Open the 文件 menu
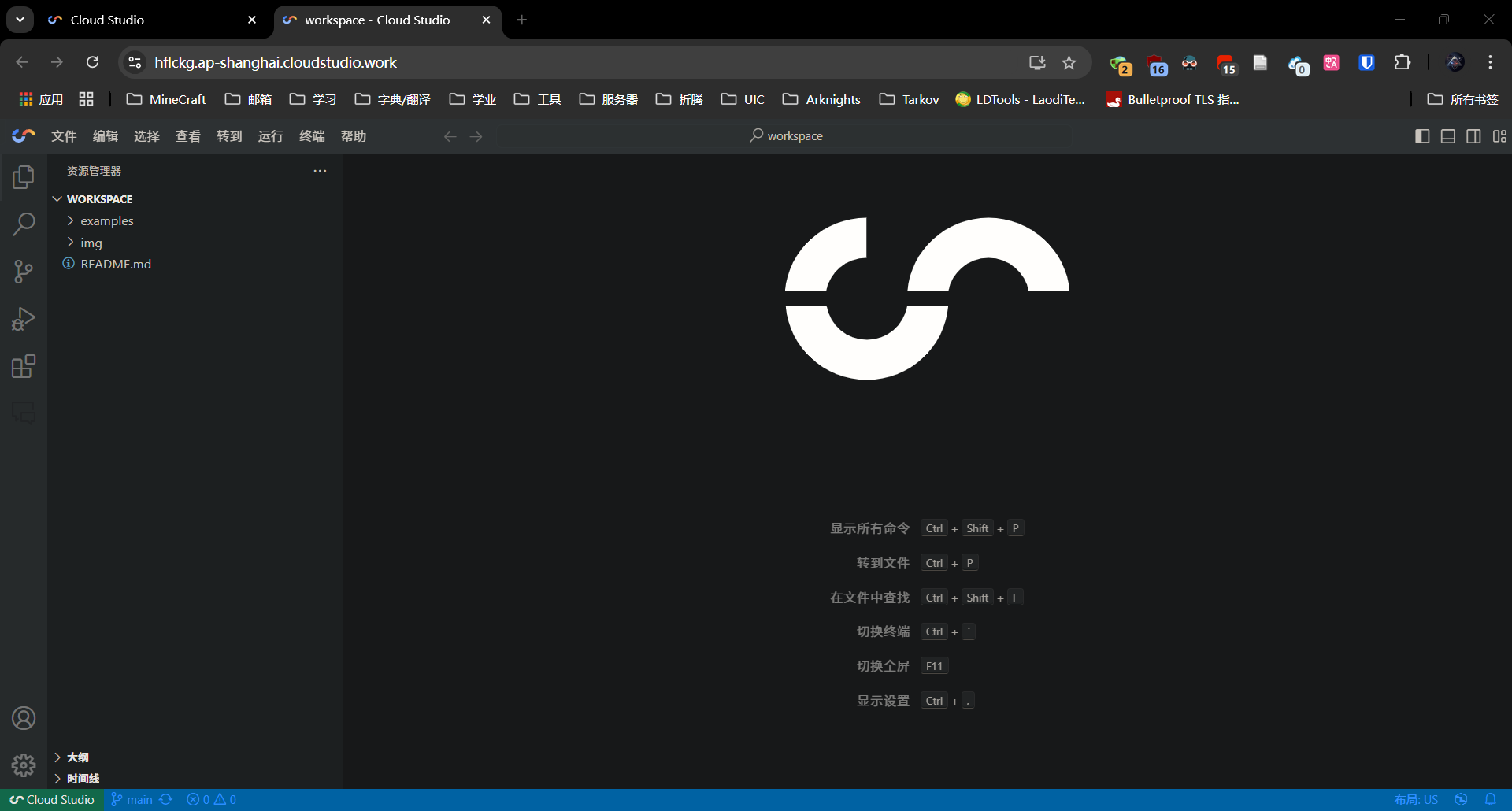1512x811 pixels. pyautogui.click(x=64, y=136)
